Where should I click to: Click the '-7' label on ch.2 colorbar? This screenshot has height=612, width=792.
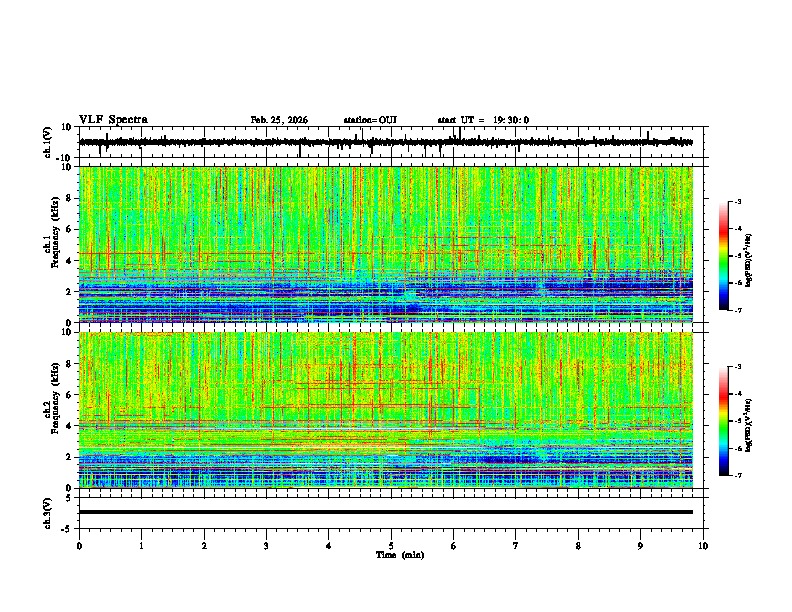[x=738, y=476]
